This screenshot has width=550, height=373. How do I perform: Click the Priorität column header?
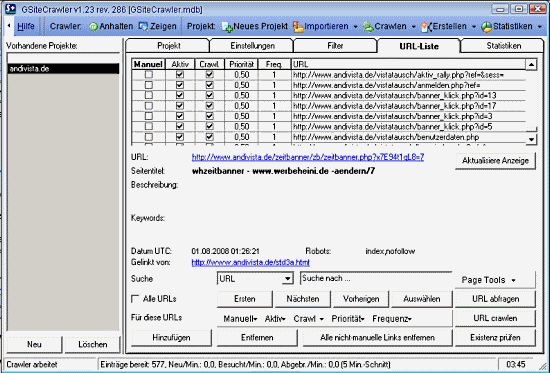241,64
